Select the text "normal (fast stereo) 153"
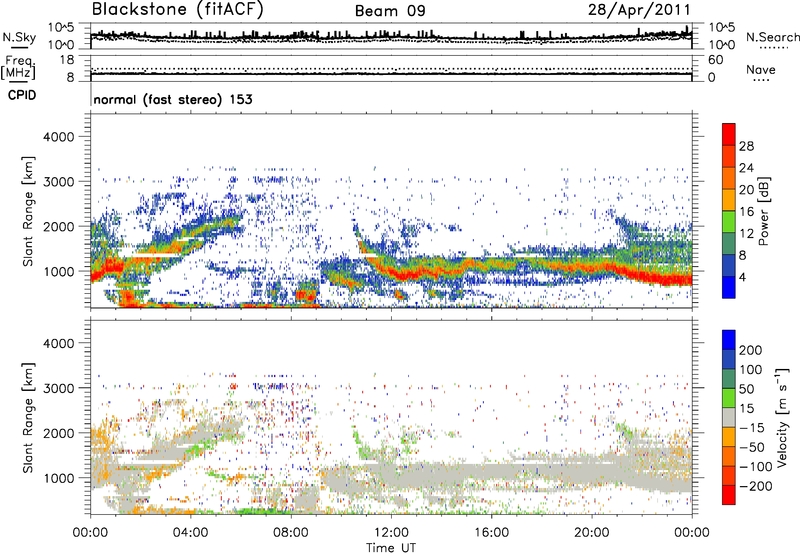This screenshot has height=554, width=800. click(x=173, y=99)
